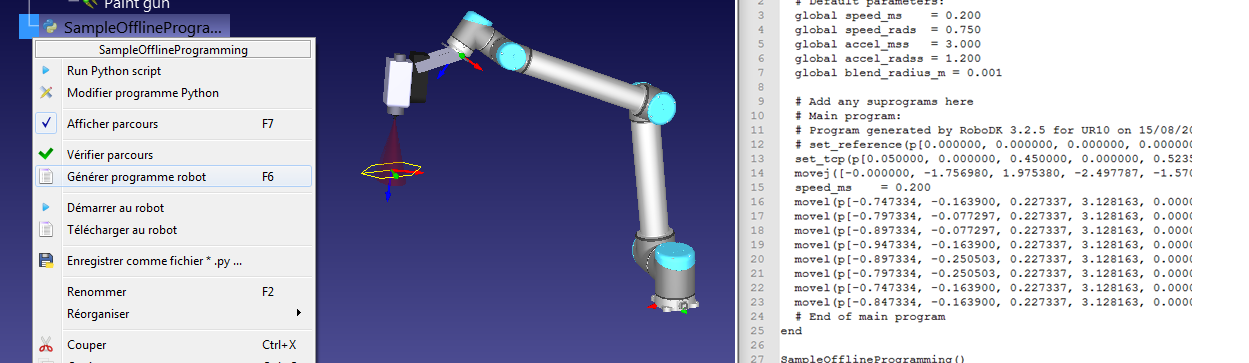Choose Modifier programme Python option
Image resolution: width=1249 pixels, height=363 pixels.
coord(143,93)
